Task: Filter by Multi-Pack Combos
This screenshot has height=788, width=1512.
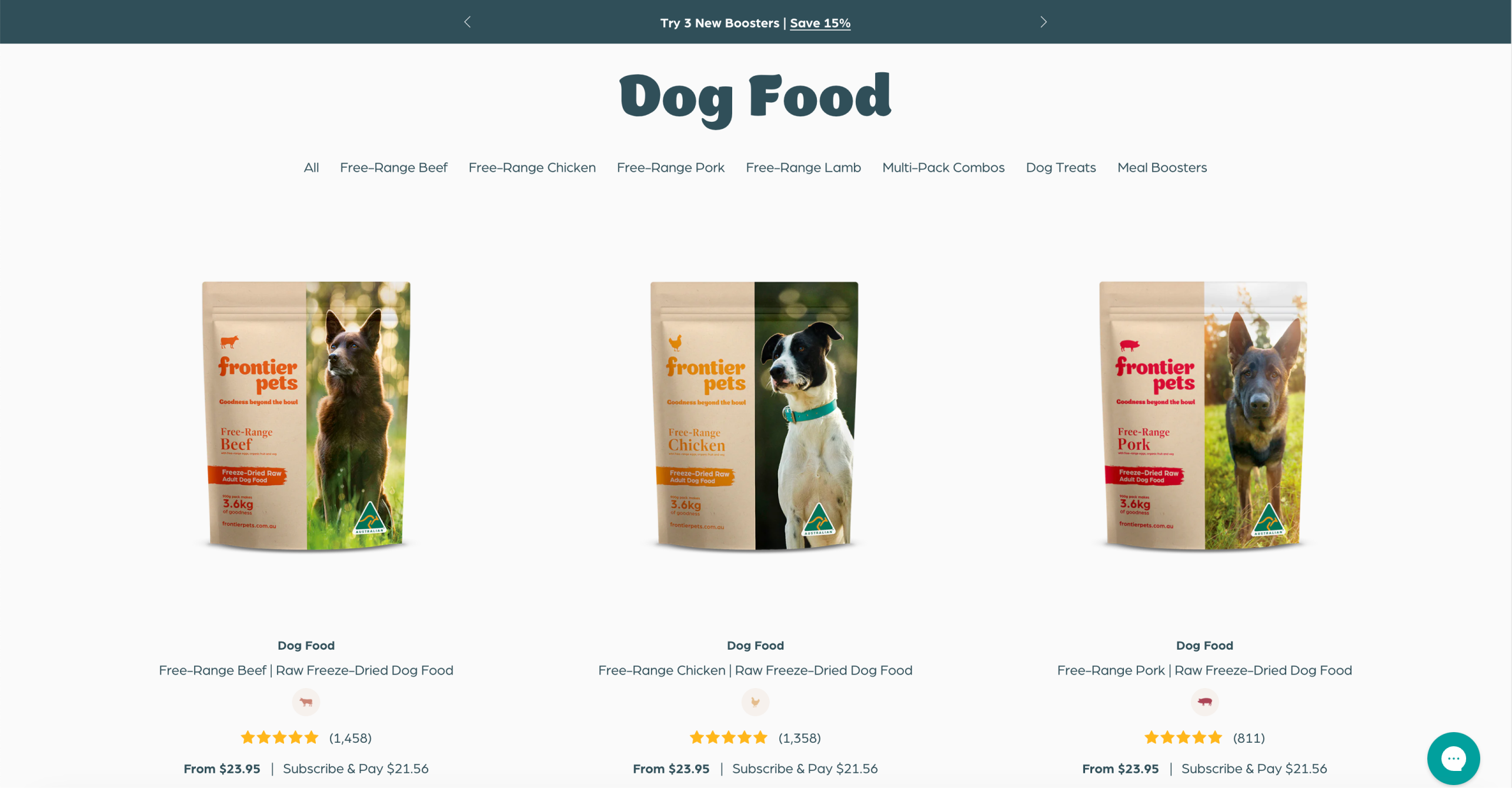Action: coord(943,168)
